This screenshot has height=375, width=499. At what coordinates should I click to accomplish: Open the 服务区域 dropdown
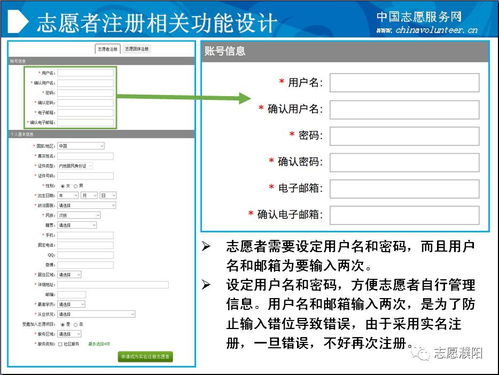pyautogui.click(x=69, y=334)
